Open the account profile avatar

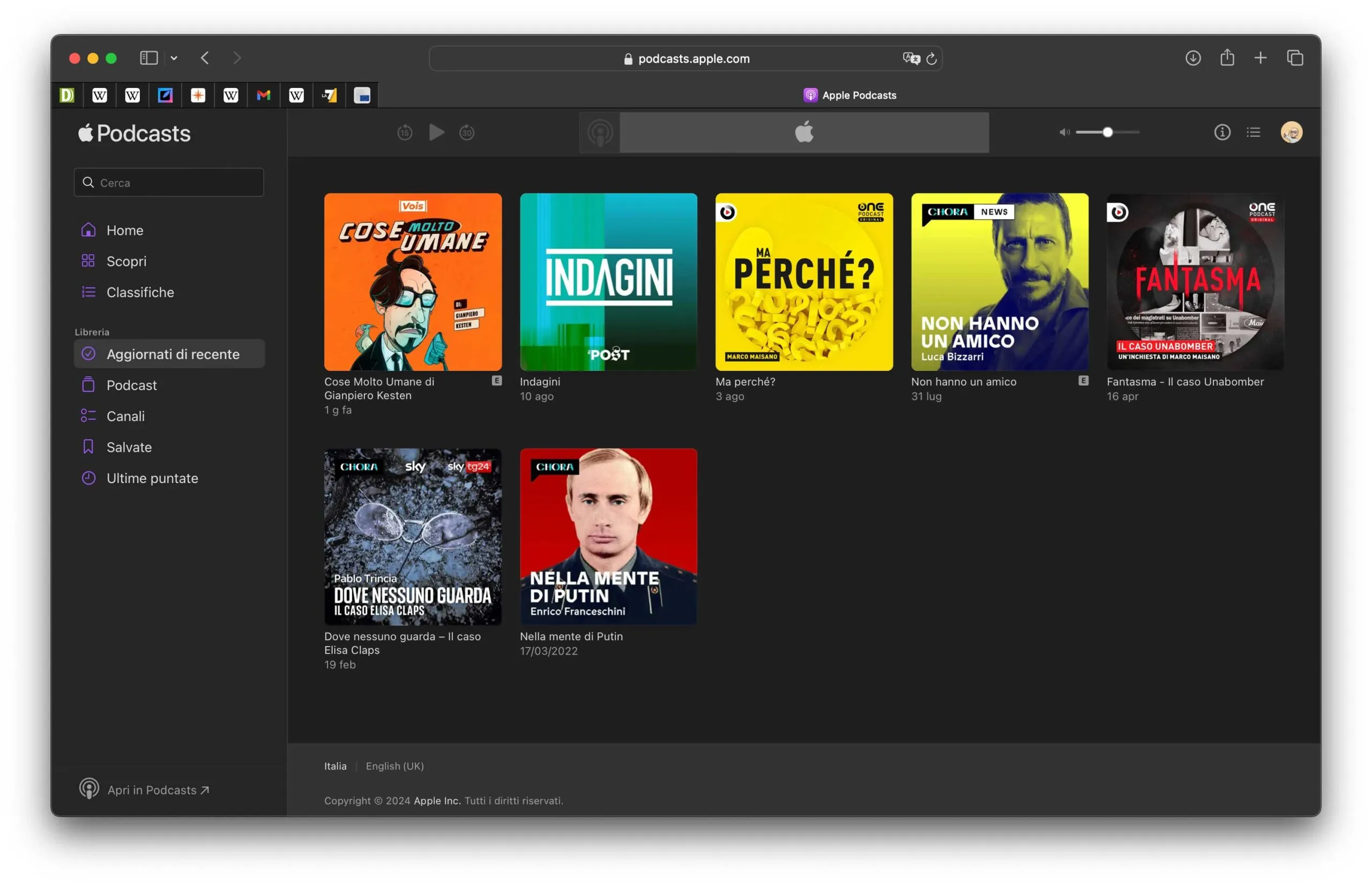tap(1292, 132)
